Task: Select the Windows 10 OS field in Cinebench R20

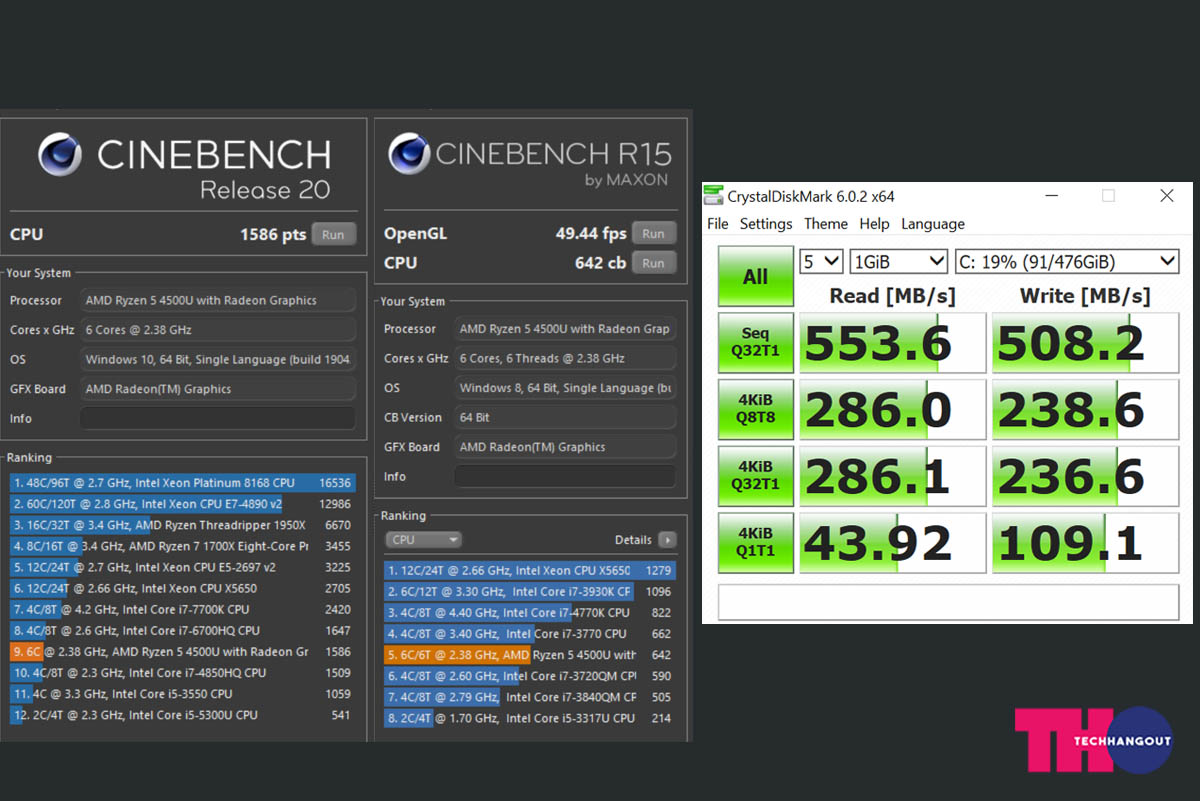Action: 218,359
